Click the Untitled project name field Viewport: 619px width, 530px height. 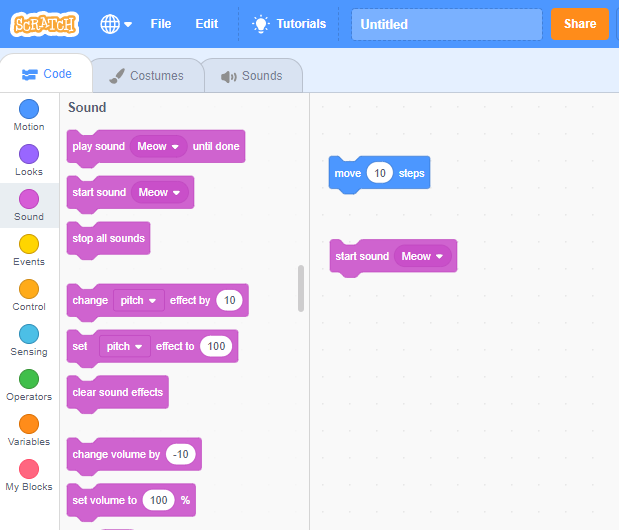(x=446, y=24)
